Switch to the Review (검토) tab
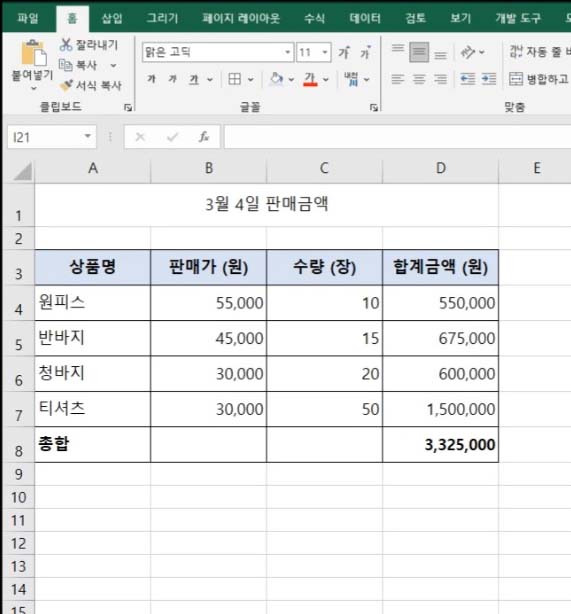Image resolution: width=571 pixels, height=614 pixels. [x=415, y=18]
